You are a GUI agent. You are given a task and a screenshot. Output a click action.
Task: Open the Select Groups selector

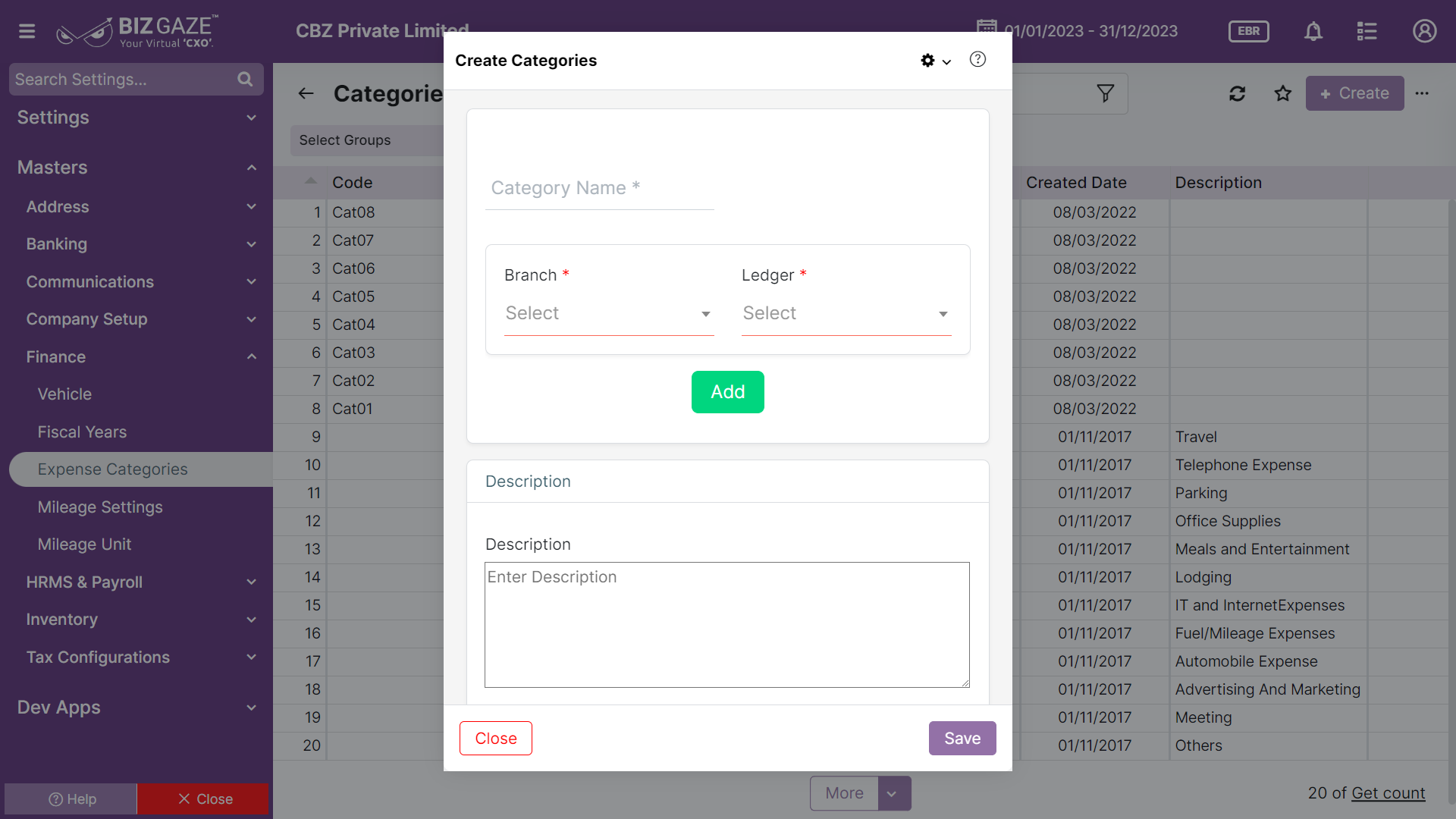tap(367, 140)
